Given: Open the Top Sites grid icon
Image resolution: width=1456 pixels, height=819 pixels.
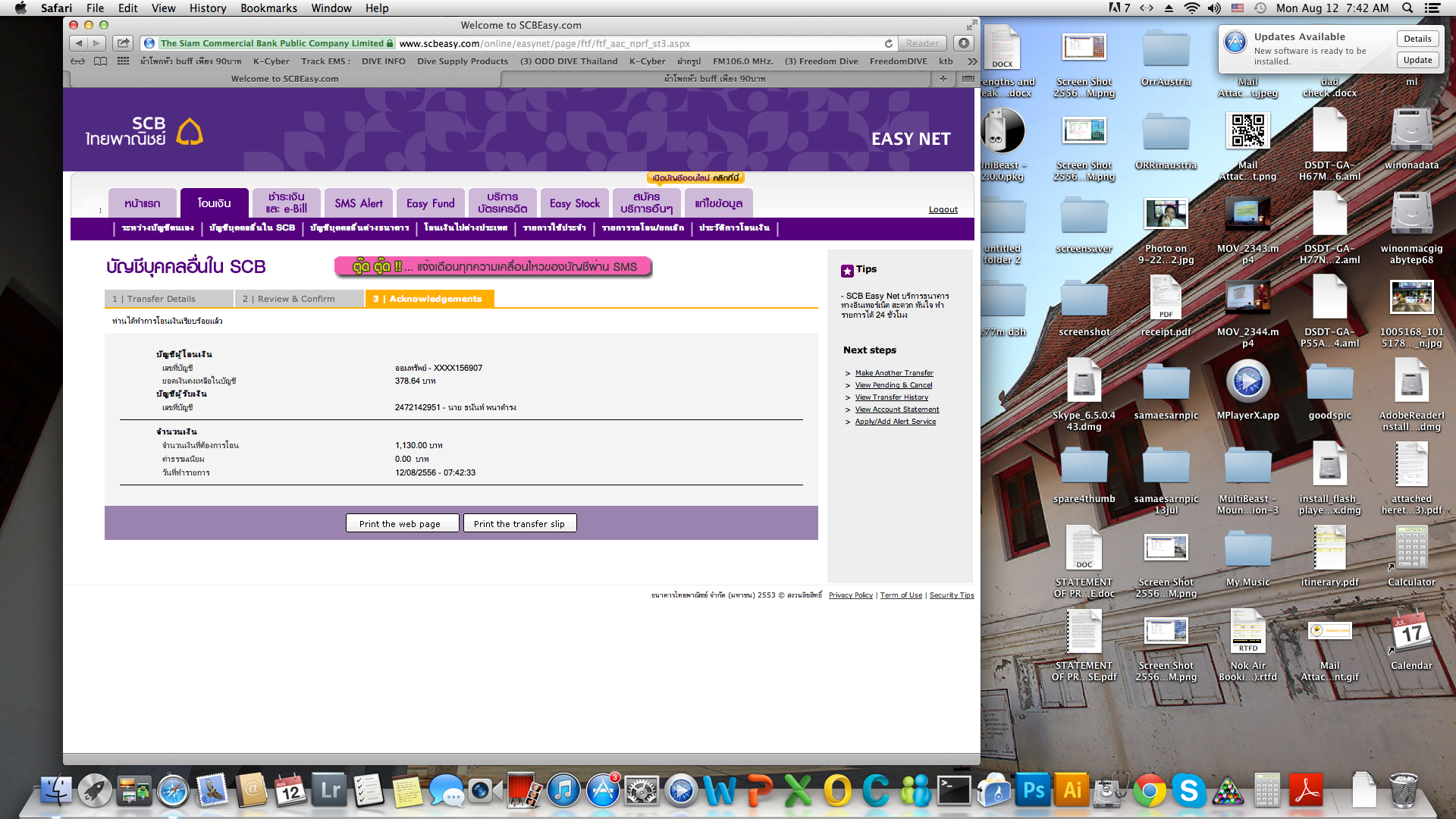Looking at the screenshot, I should (x=123, y=61).
